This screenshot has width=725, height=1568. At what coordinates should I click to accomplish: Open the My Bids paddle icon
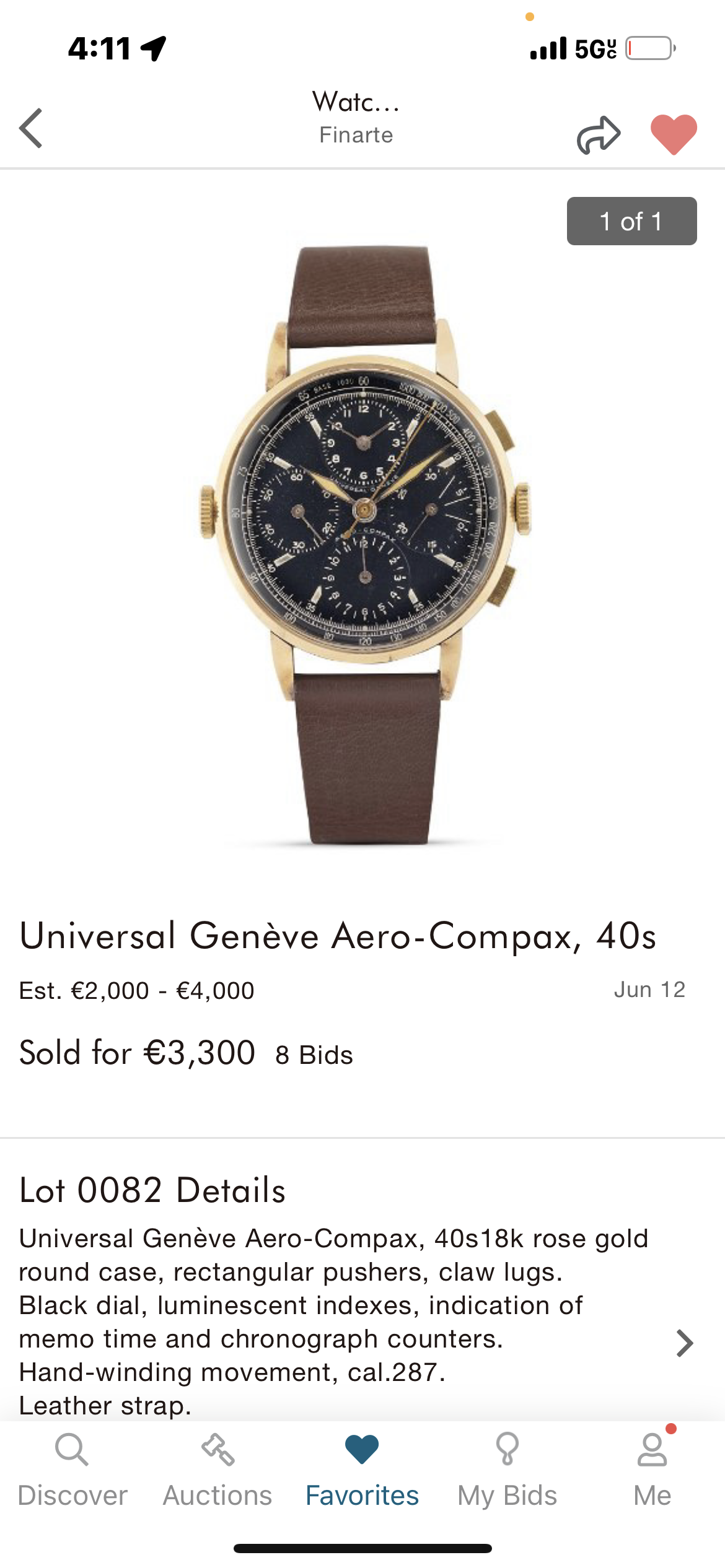tap(507, 1449)
